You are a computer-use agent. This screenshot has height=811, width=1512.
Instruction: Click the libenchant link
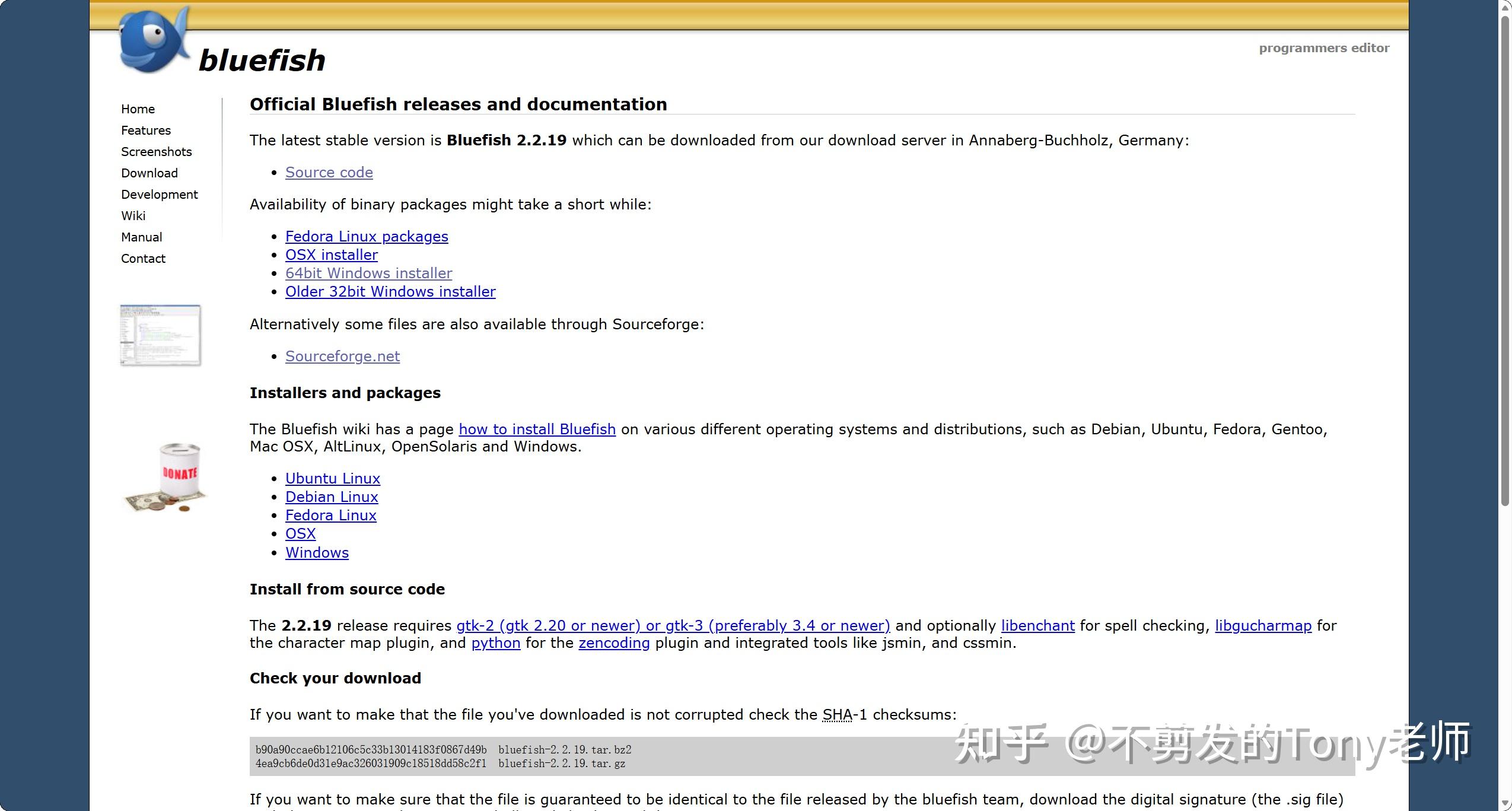coord(1038,626)
